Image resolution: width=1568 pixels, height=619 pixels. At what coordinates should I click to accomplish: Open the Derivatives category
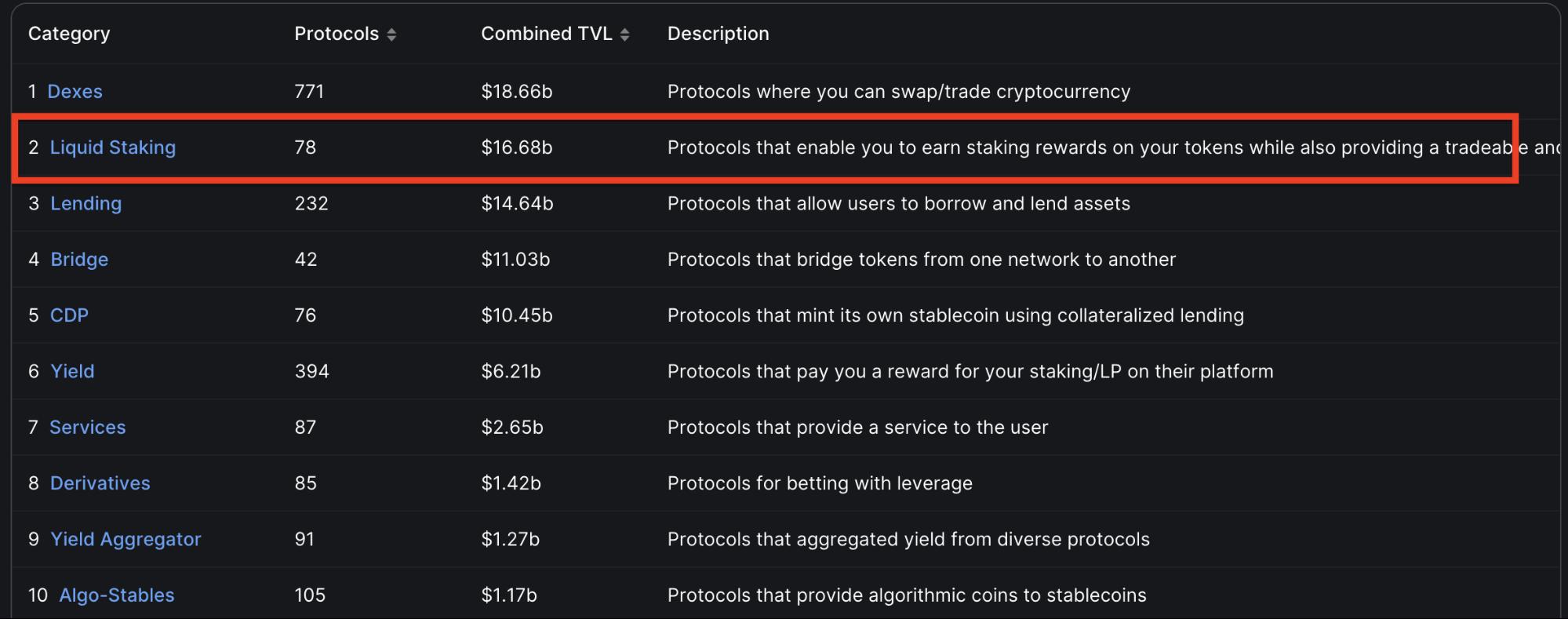(100, 483)
